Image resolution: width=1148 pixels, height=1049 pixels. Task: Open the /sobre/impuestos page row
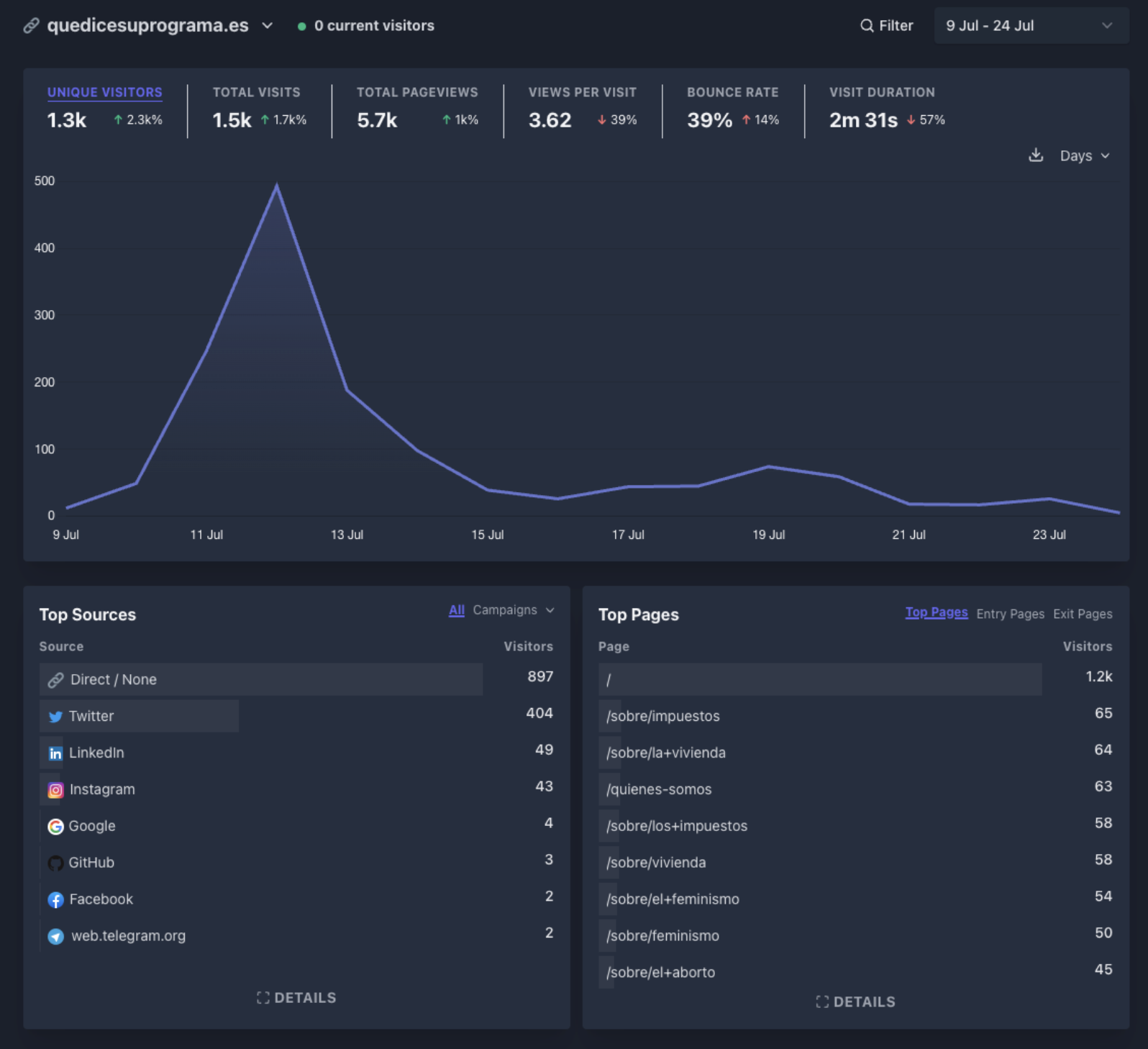(662, 717)
